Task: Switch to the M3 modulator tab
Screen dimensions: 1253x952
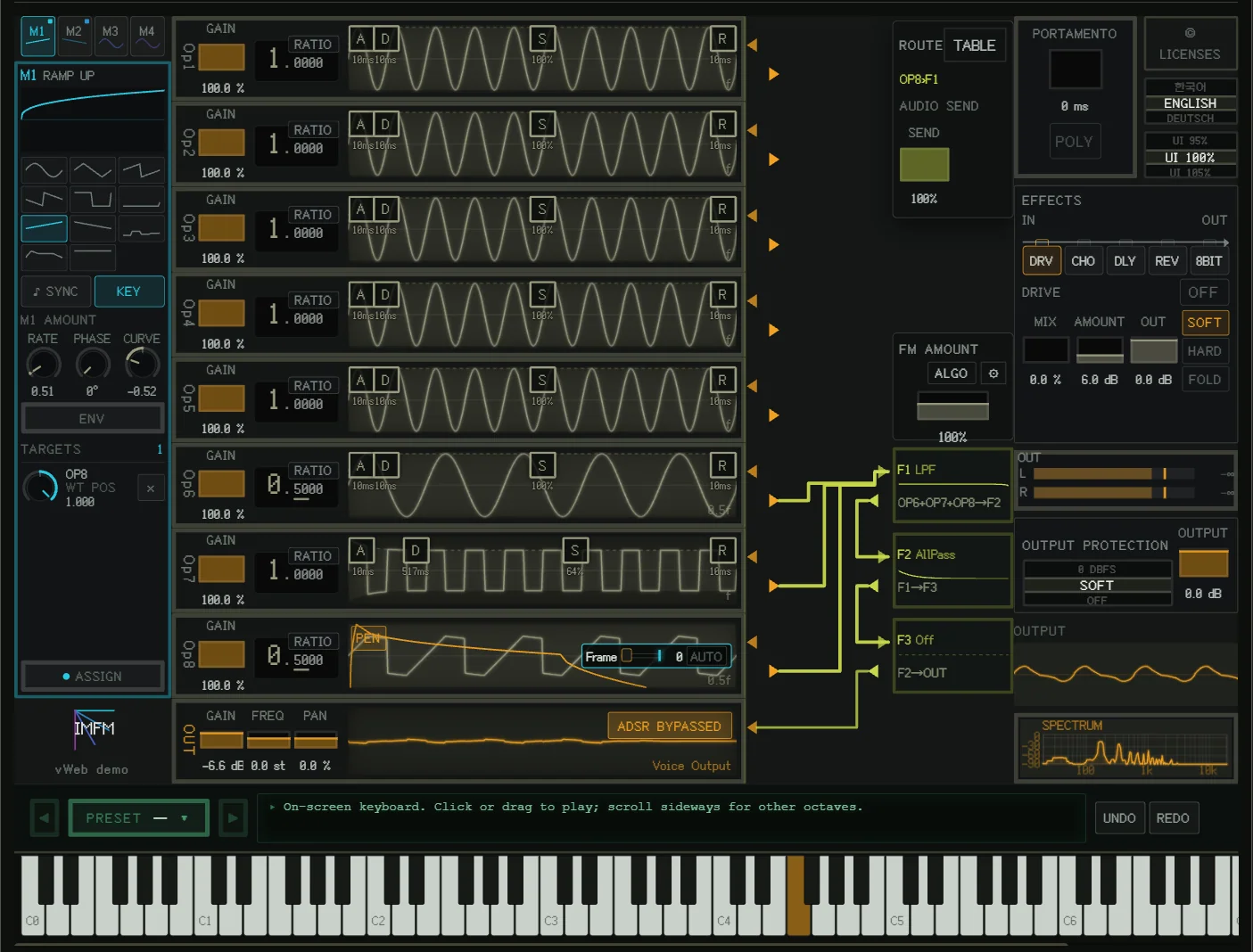Action: 111,35
